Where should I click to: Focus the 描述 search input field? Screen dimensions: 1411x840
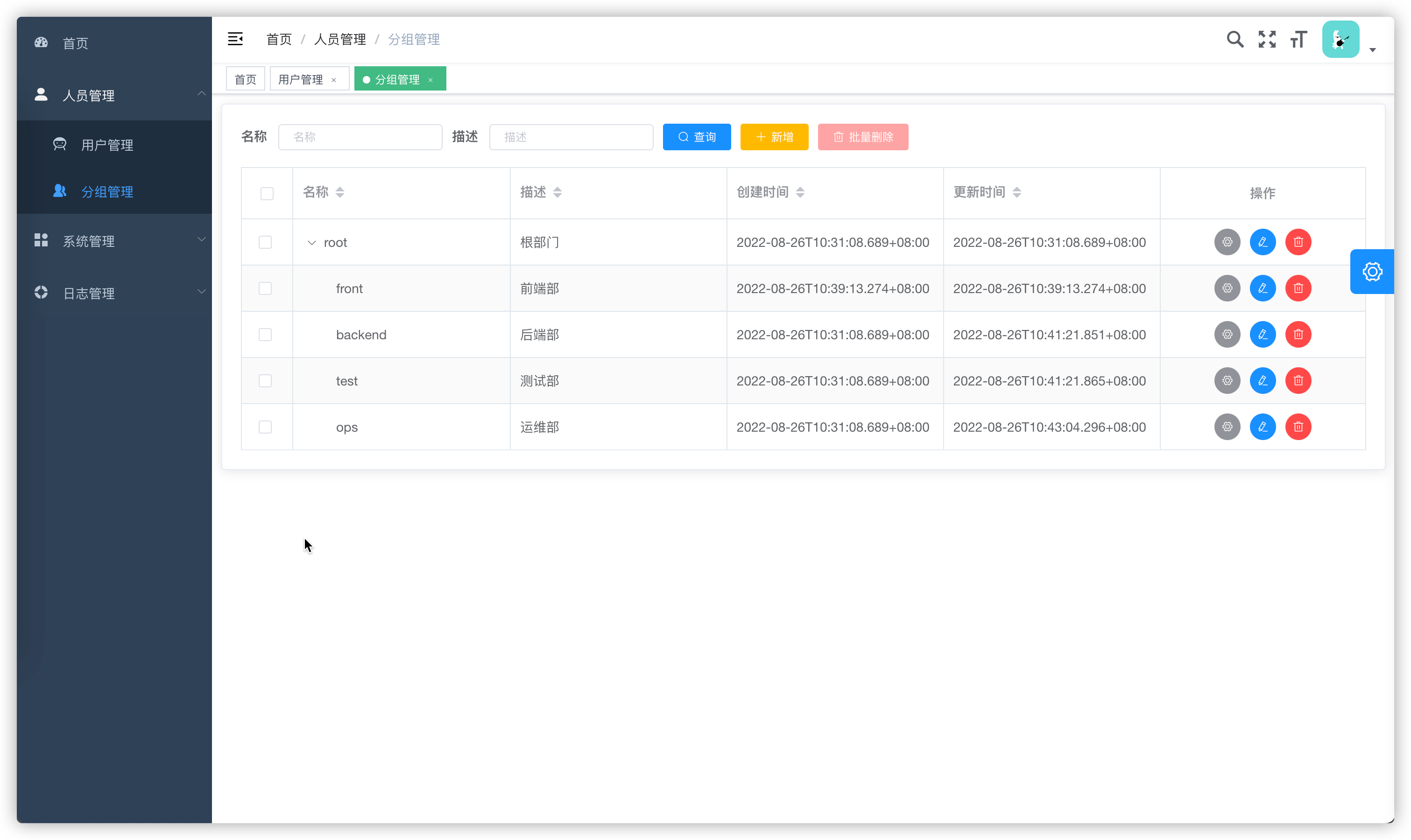[571, 137]
